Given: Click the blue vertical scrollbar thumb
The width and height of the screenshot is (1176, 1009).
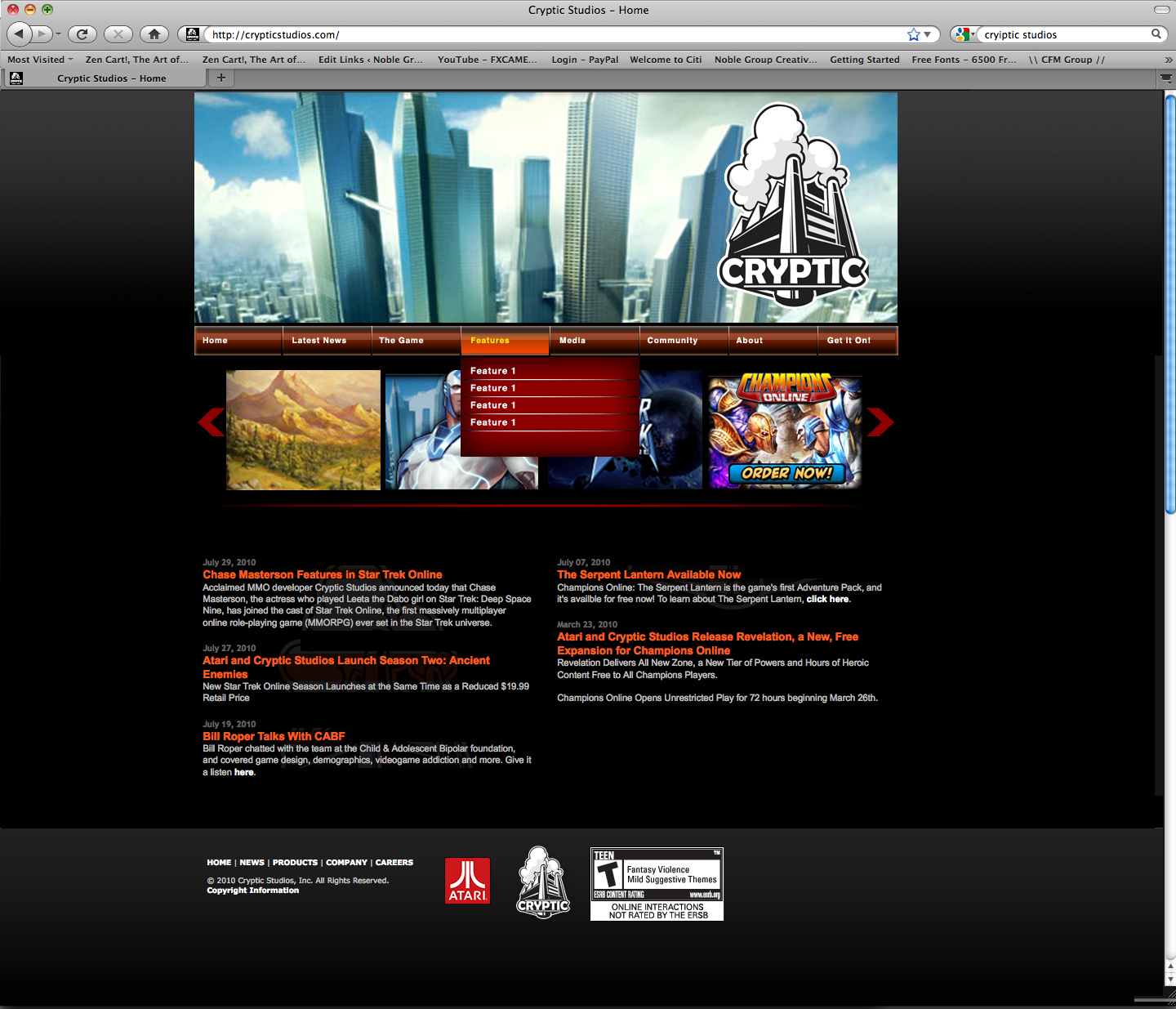Looking at the screenshot, I should pyautogui.click(x=1169, y=303).
